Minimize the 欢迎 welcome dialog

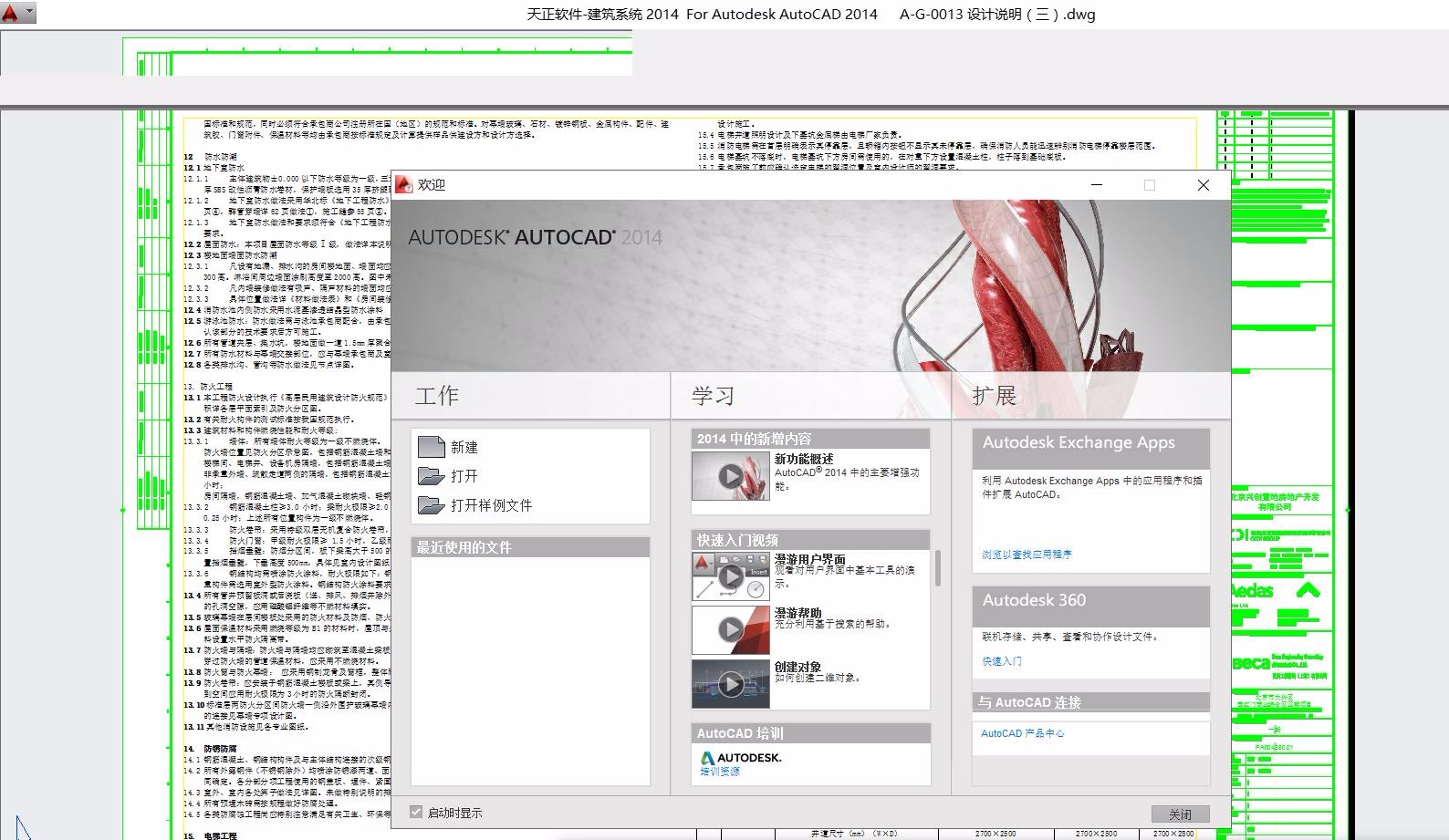point(1097,185)
